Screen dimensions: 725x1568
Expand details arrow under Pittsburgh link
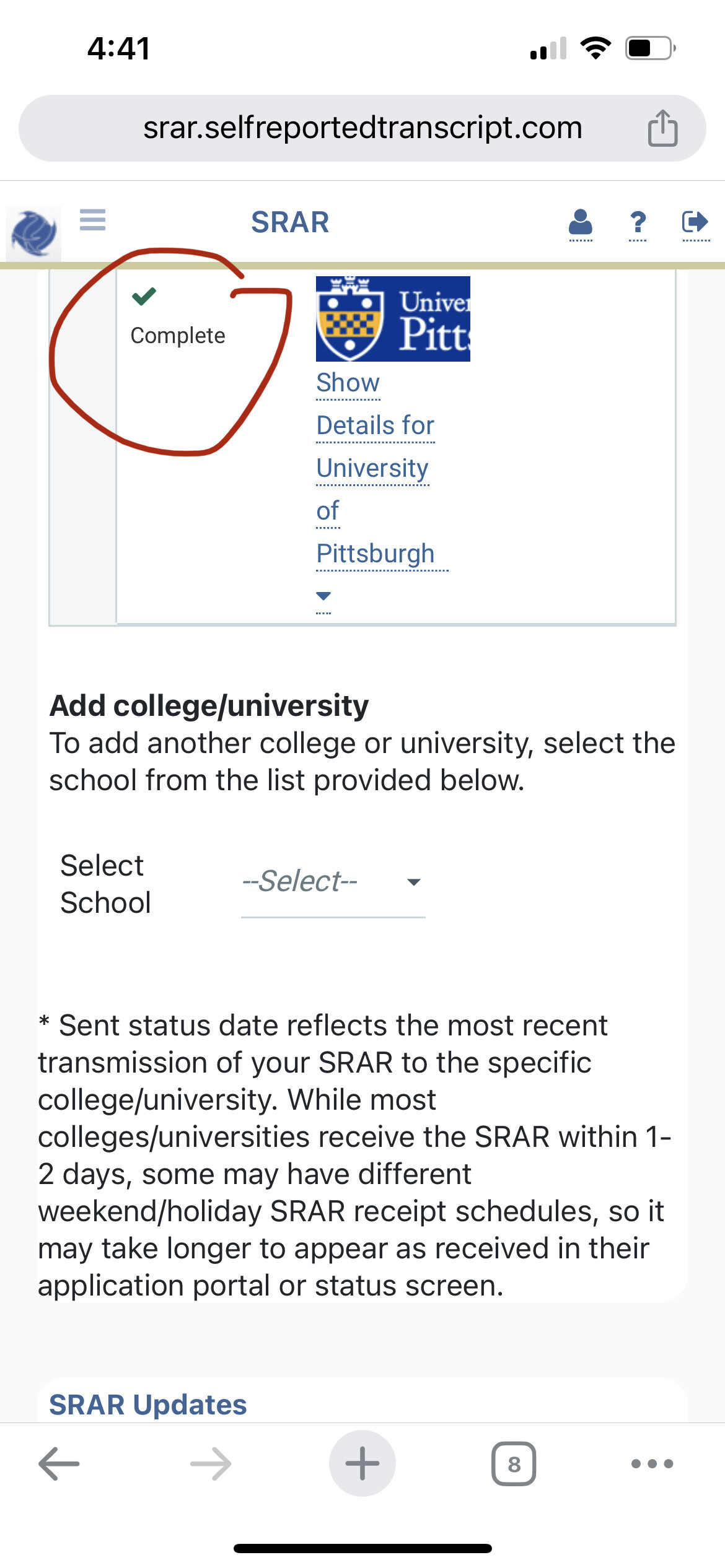point(323,596)
